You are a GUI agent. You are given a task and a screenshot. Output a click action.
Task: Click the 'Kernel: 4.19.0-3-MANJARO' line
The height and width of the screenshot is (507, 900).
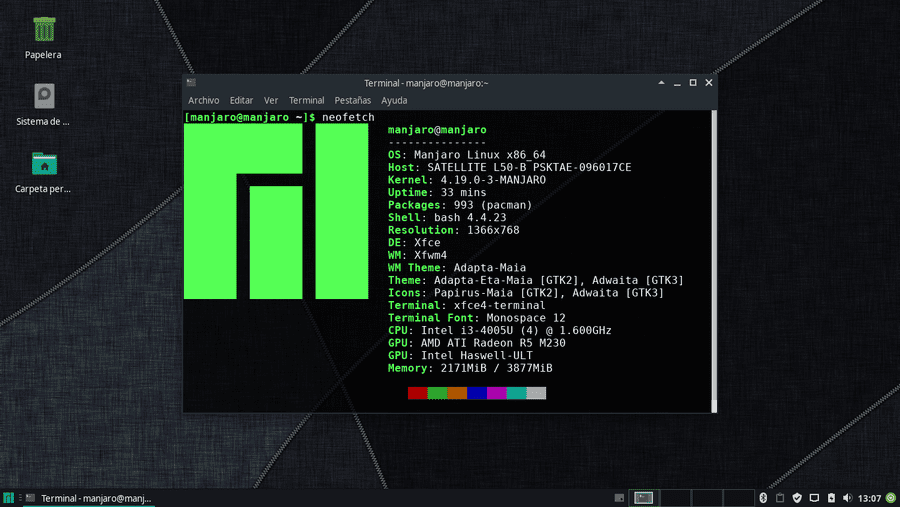(467, 180)
